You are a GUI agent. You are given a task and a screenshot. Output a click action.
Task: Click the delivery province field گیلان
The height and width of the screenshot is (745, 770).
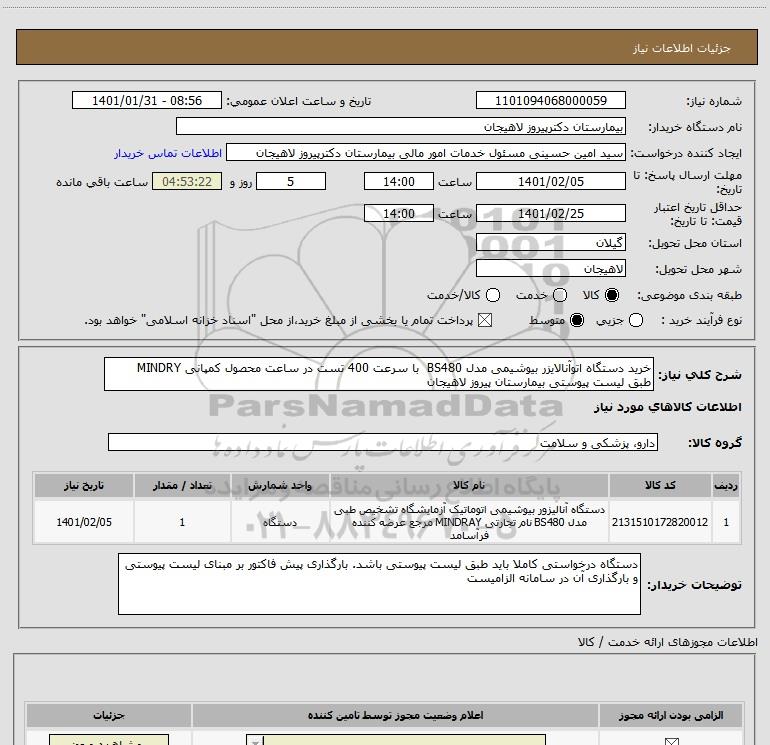(x=550, y=243)
